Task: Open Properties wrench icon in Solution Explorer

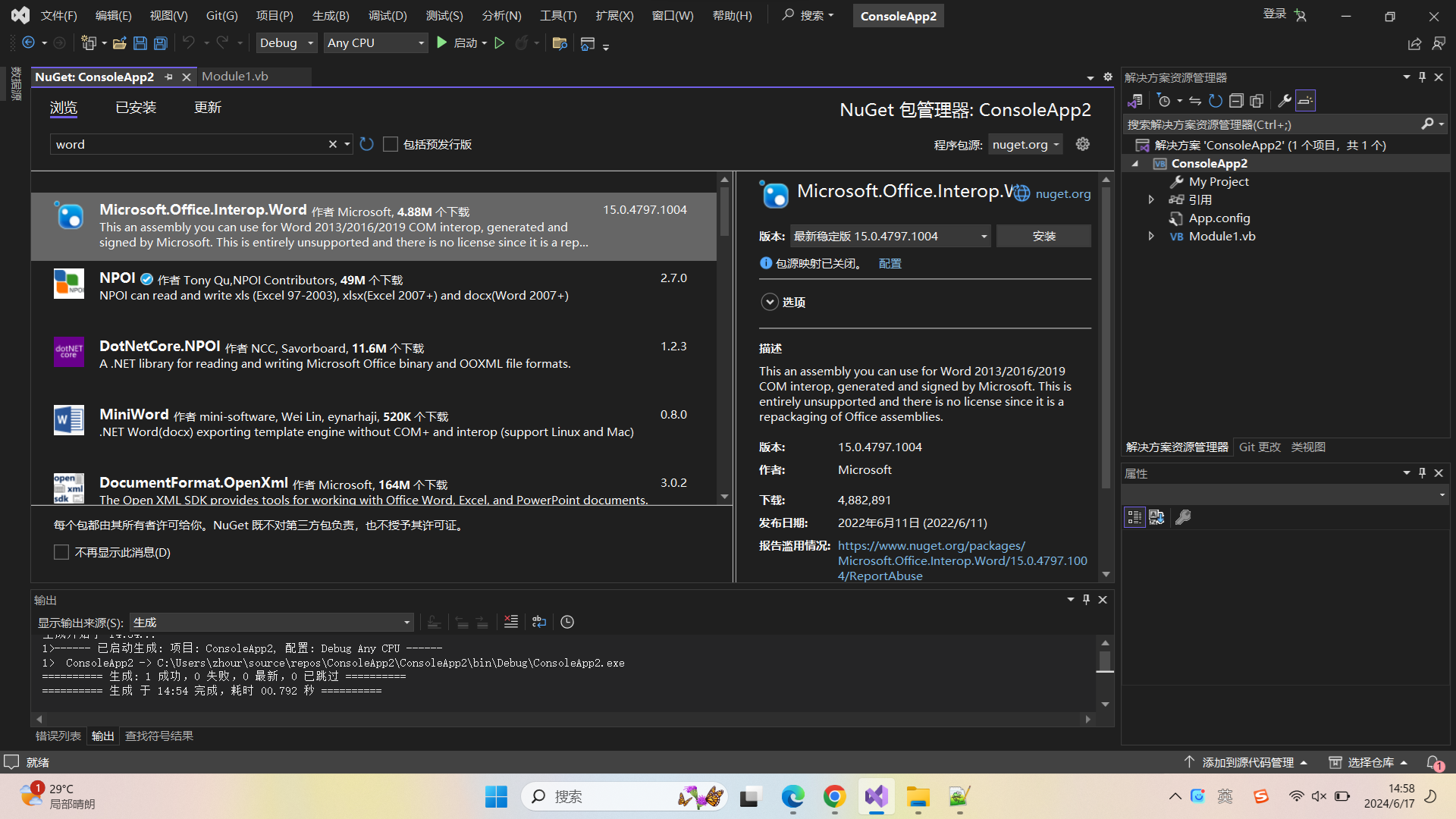Action: [1284, 101]
